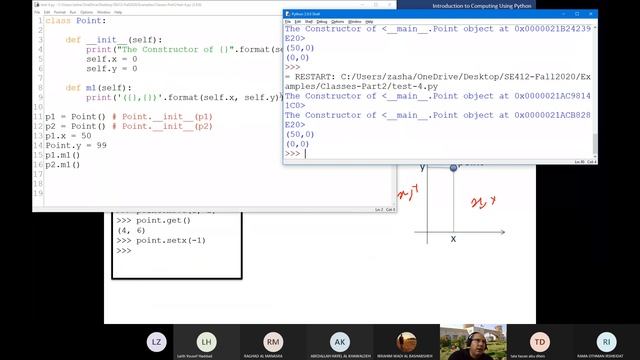This screenshot has height=360, width=640.
Task: Click blue point dot on slide graph
Action: [453, 168]
